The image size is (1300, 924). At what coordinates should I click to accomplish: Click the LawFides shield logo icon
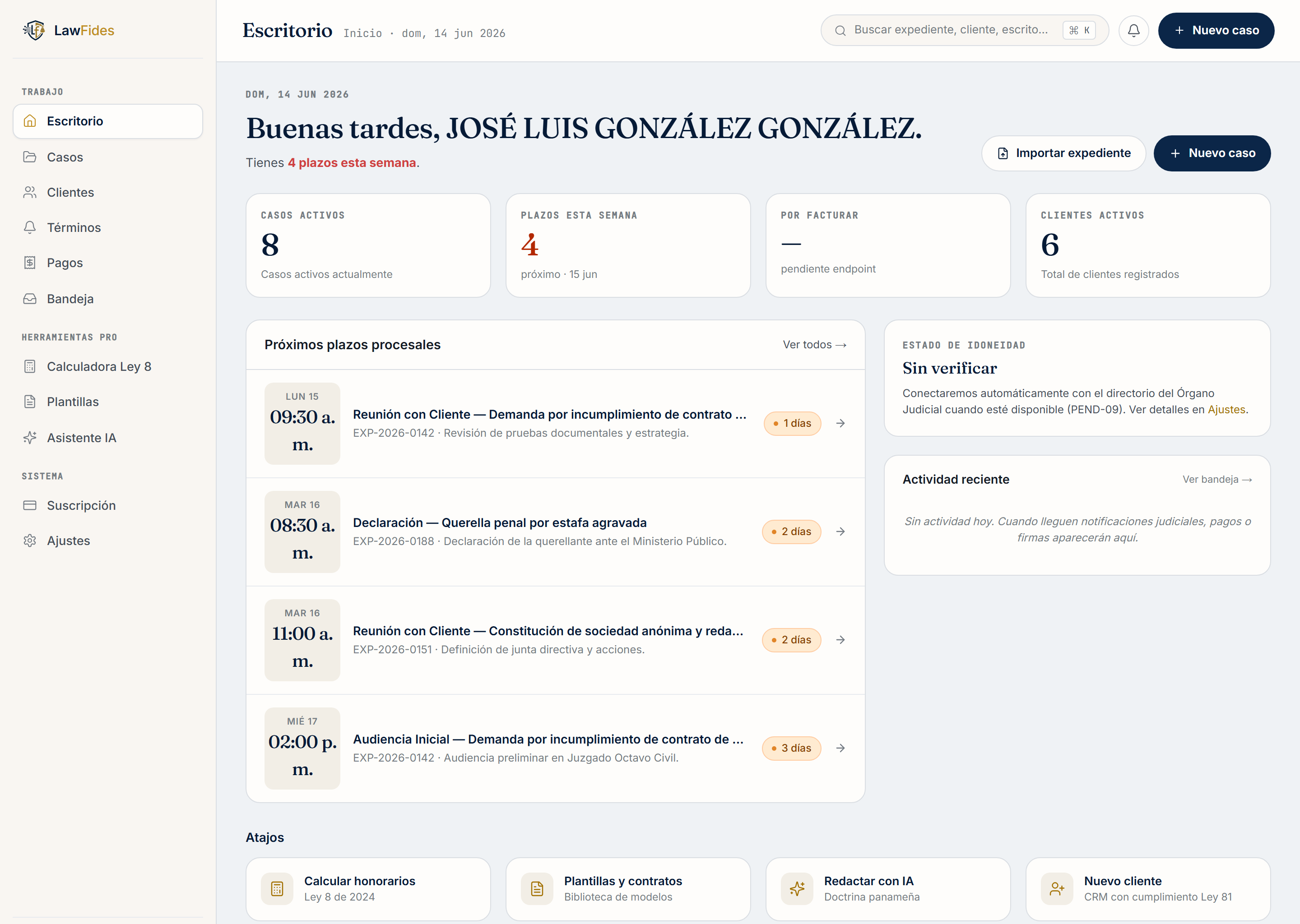[x=34, y=30]
